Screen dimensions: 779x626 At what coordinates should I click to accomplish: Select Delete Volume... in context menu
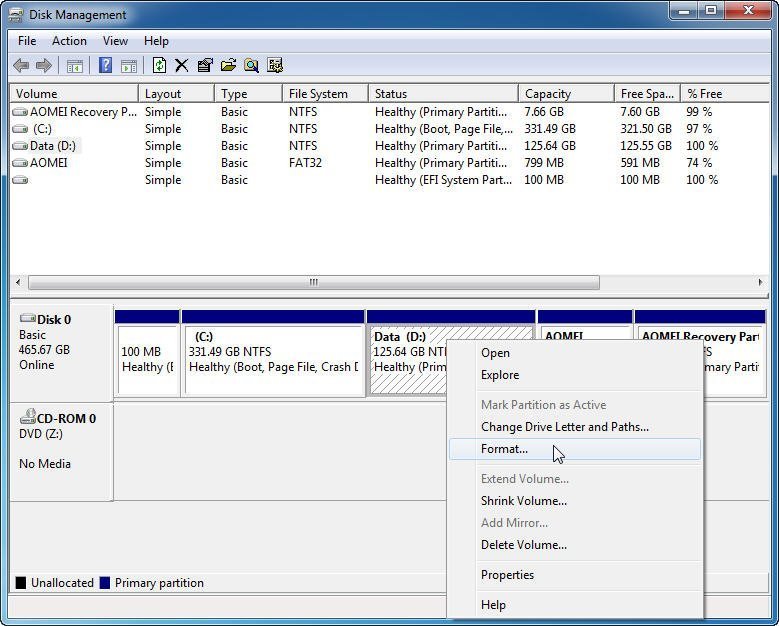click(x=523, y=545)
